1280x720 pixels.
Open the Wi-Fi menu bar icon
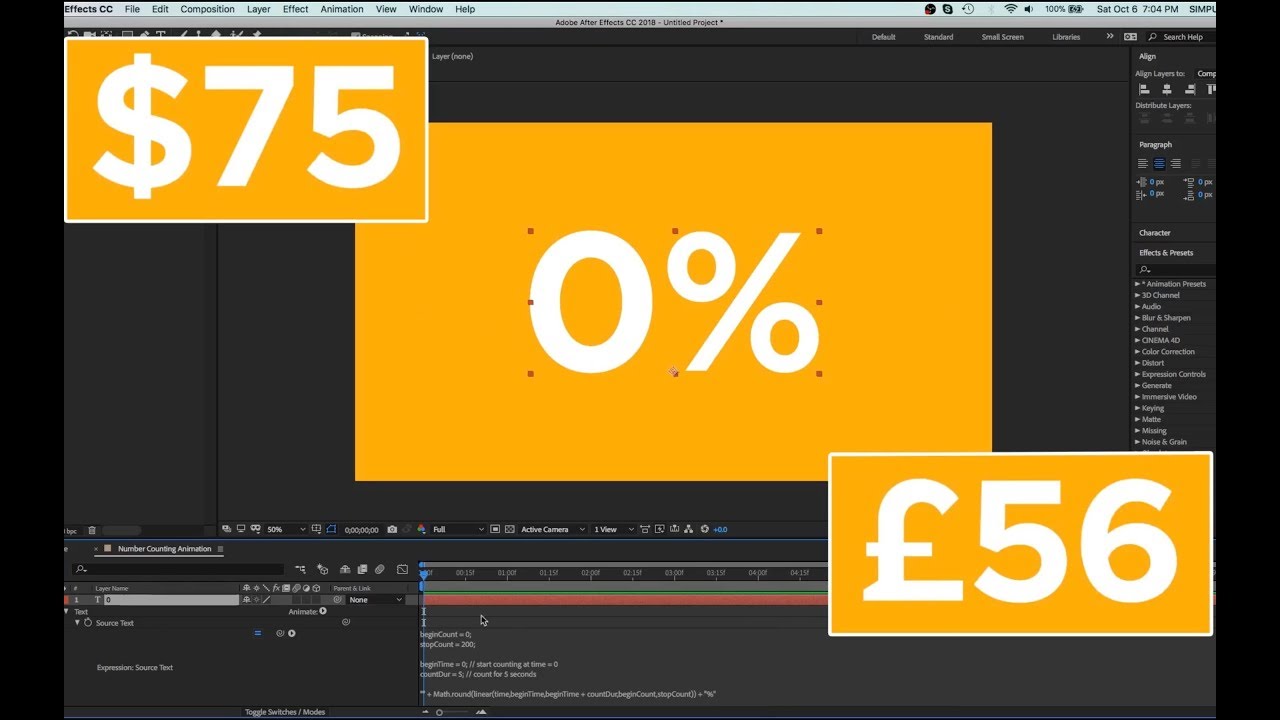point(1011,9)
